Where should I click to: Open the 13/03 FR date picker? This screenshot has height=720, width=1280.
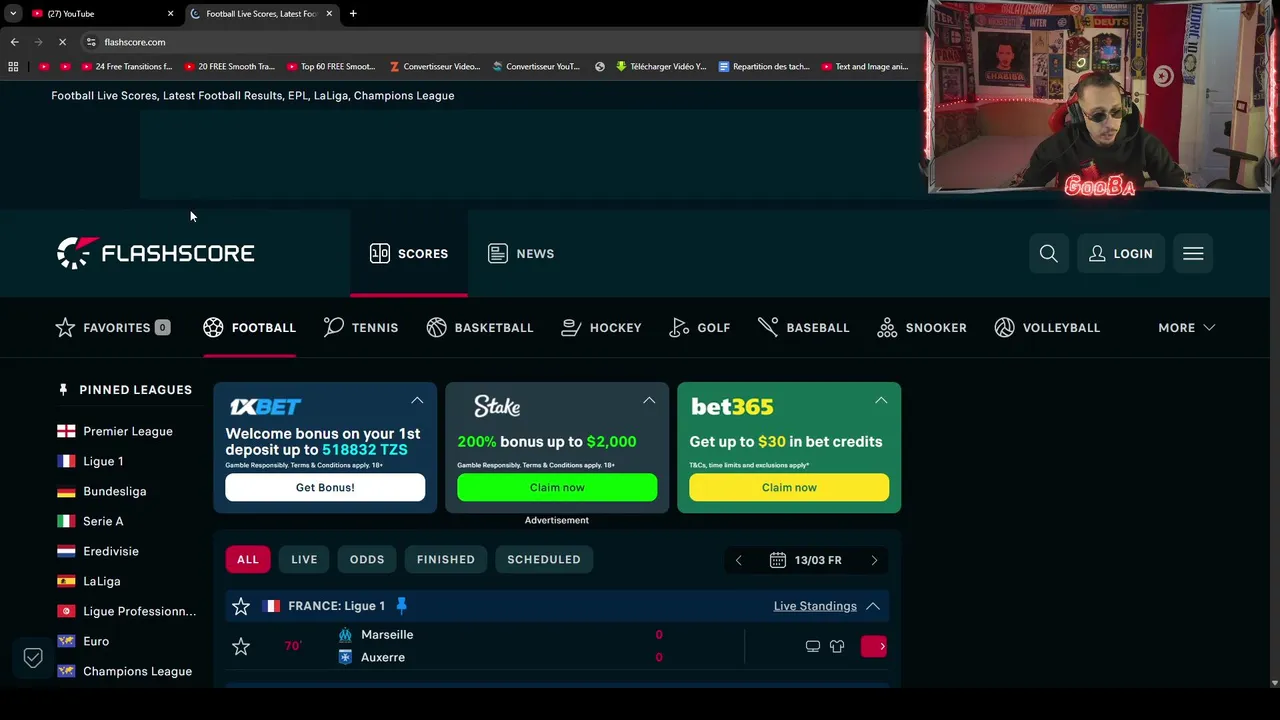point(806,560)
